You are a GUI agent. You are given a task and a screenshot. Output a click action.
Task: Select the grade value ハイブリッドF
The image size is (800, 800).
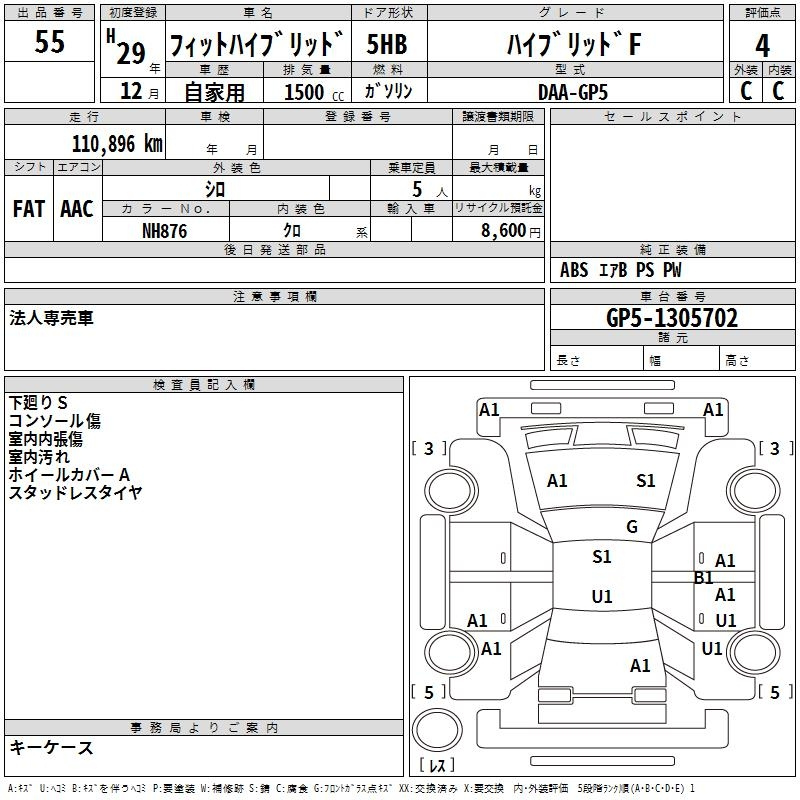[x=574, y=43]
